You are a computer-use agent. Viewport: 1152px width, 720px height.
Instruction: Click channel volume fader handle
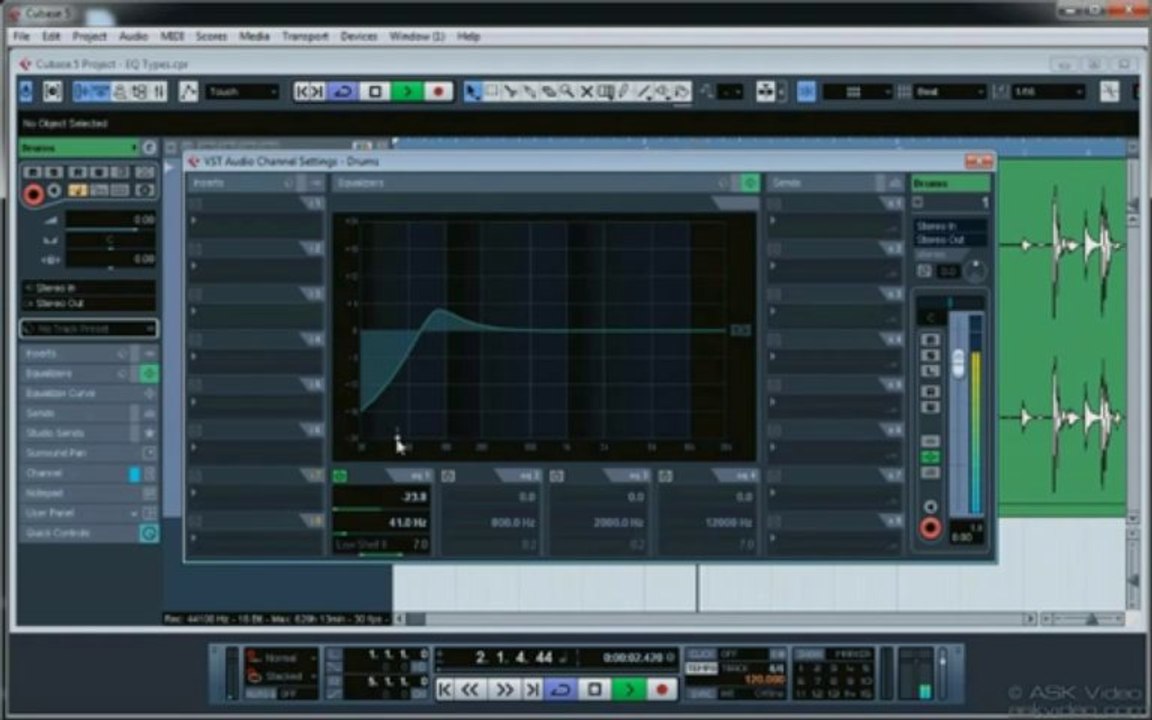(x=958, y=362)
